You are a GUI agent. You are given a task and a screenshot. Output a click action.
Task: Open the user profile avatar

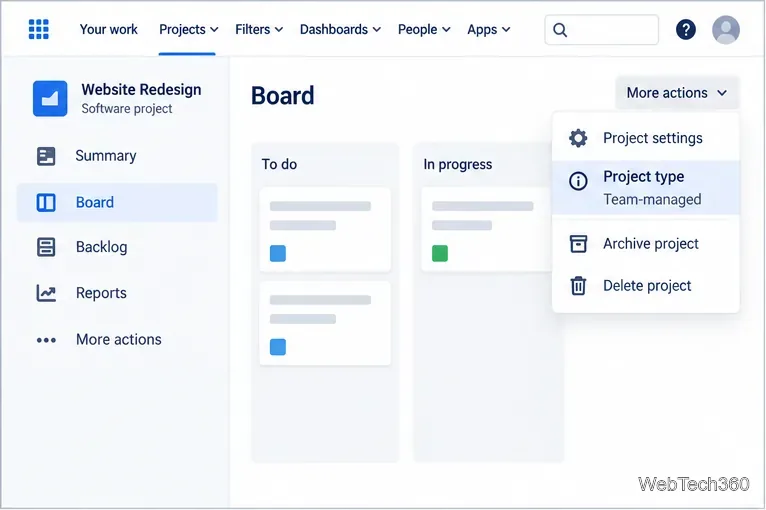[x=726, y=30]
